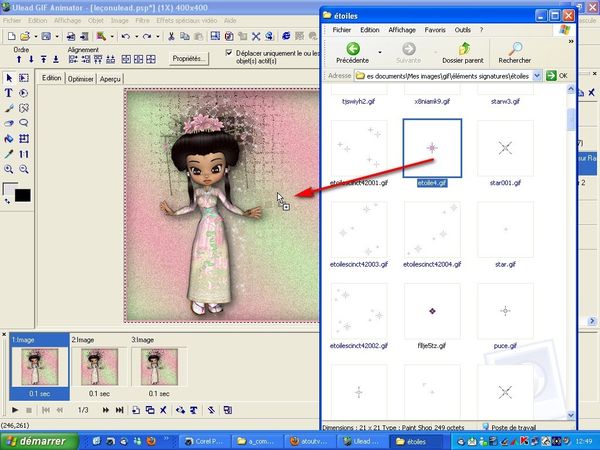This screenshot has width=600, height=450.
Task: Select the crop/transform grid tool
Action: click(24, 139)
